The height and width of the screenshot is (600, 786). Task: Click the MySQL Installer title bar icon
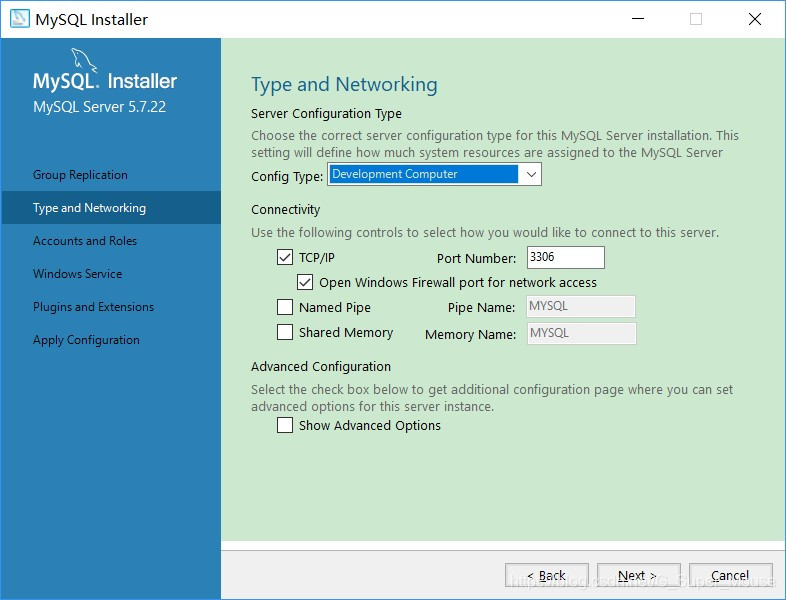[20, 19]
